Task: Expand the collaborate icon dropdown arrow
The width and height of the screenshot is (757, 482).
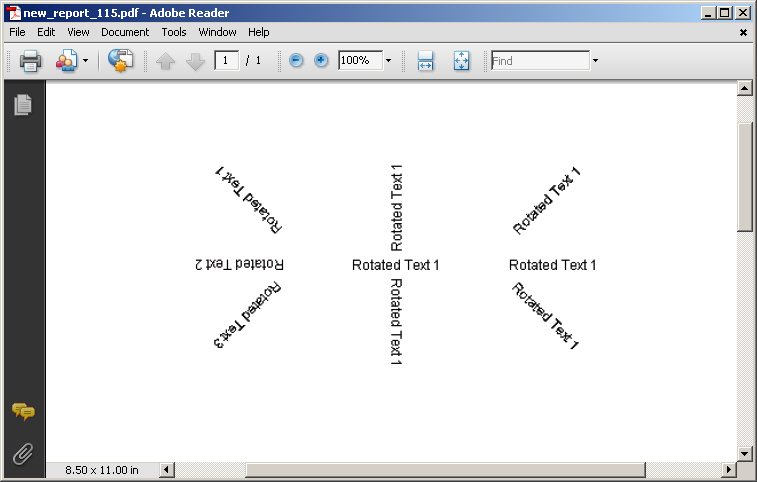Action: (85, 60)
